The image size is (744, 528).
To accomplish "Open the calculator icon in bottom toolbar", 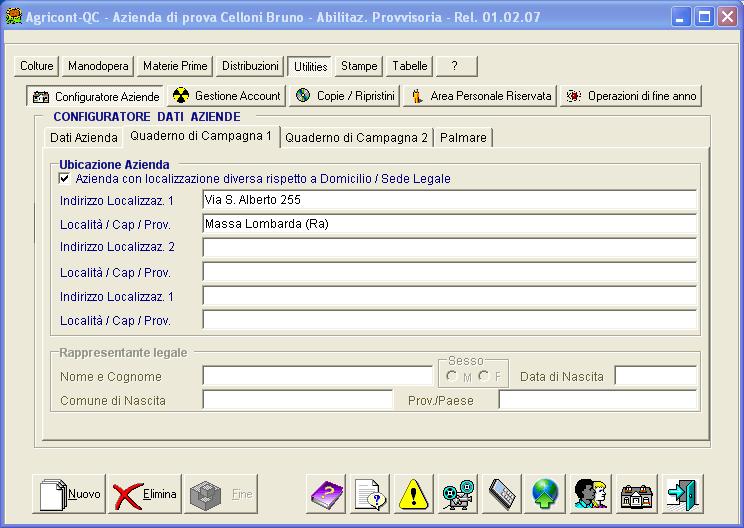I will pos(502,494).
